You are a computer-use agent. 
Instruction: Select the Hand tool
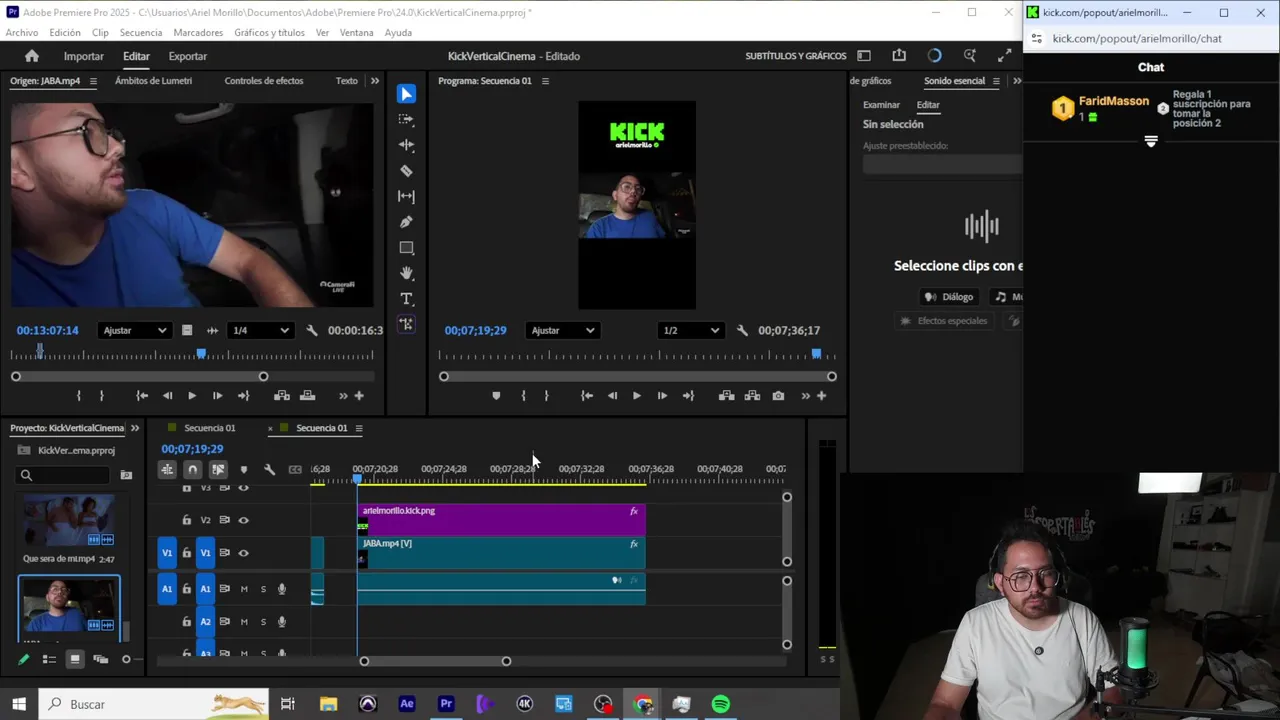(406, 273)
